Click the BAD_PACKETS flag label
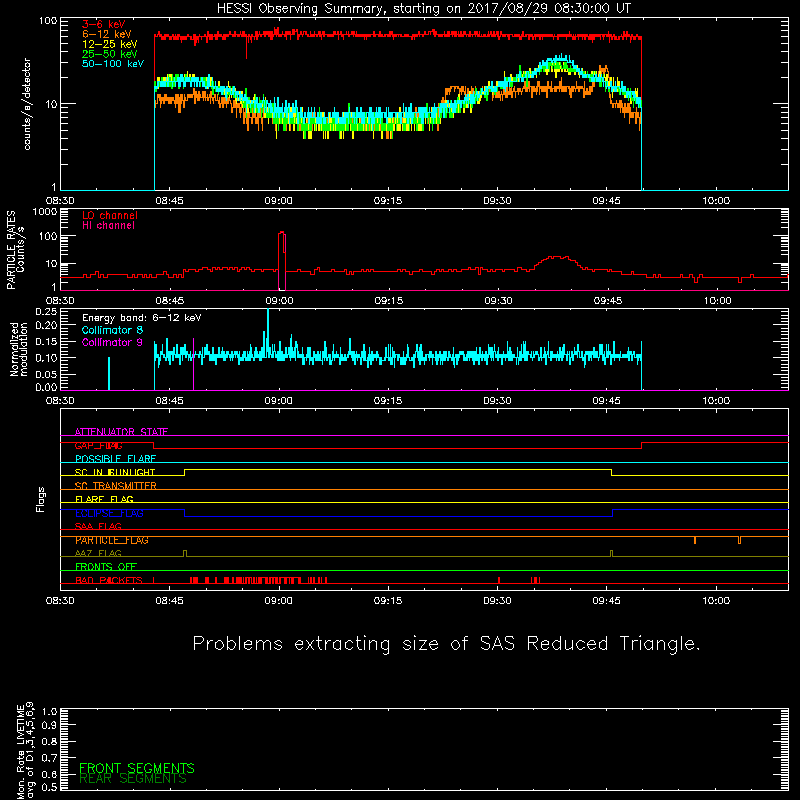Viewport: 800px width, 800px height. 109,580
